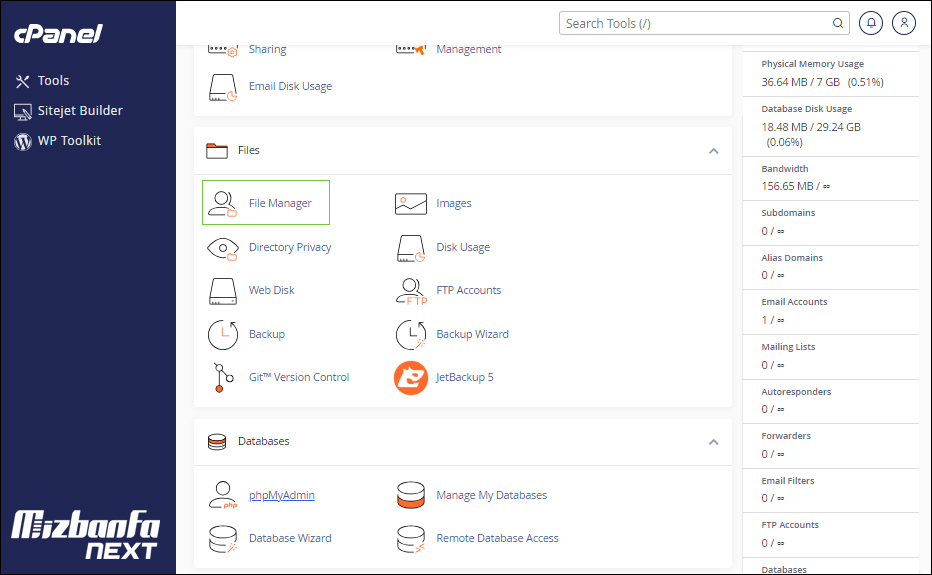Viewport: 932px width, 575px height.
Task: Click the Files section title text
Action: [x=248, y=150]
